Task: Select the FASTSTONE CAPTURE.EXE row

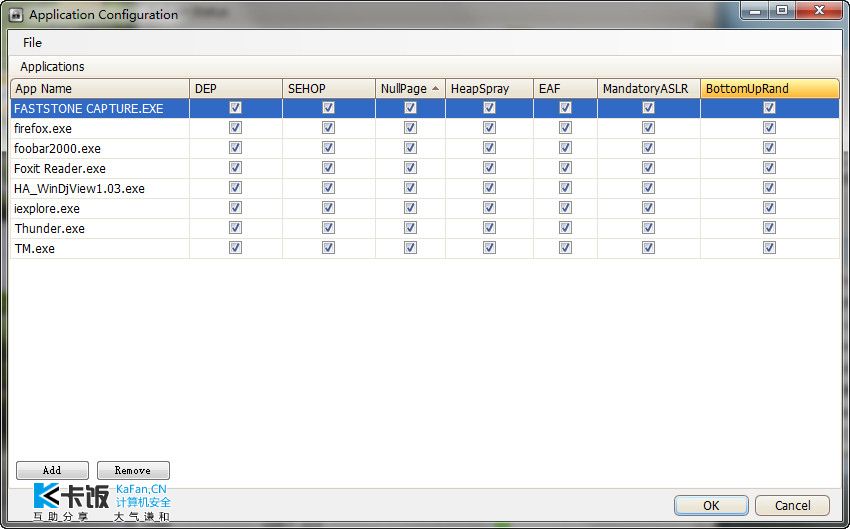Action: [x=425, y=108]
